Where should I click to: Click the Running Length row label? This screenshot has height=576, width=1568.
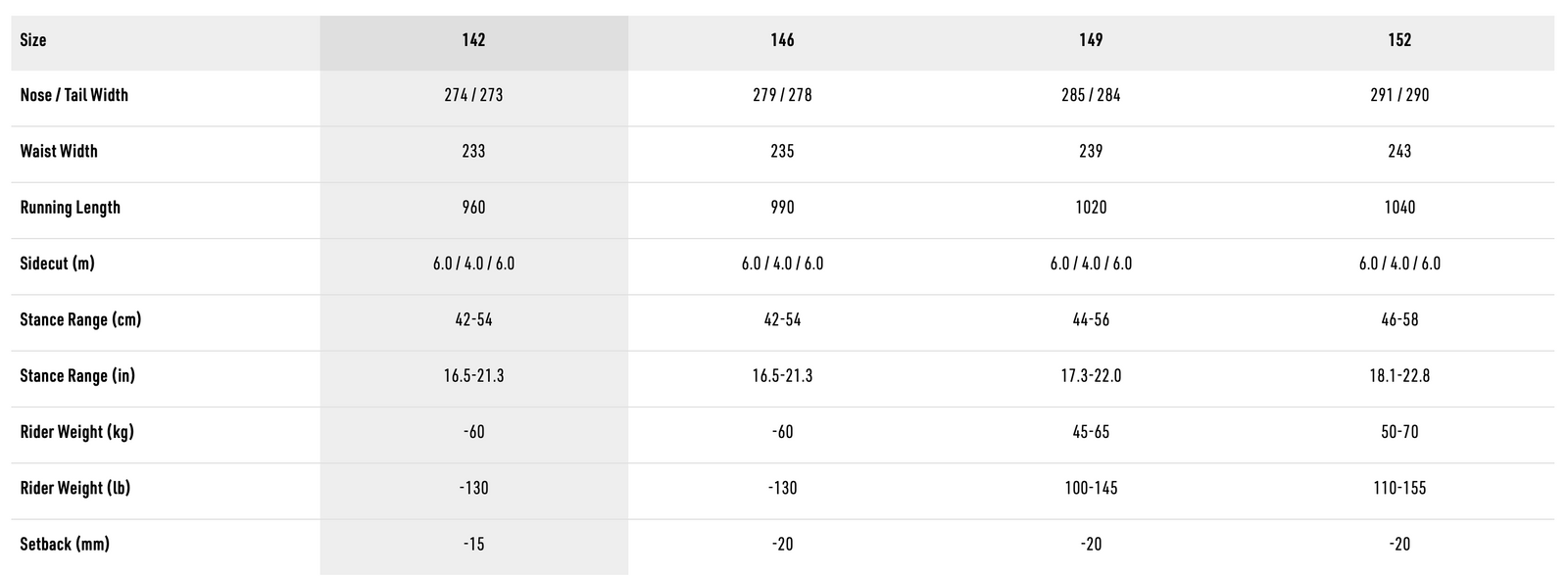(71, 208)
